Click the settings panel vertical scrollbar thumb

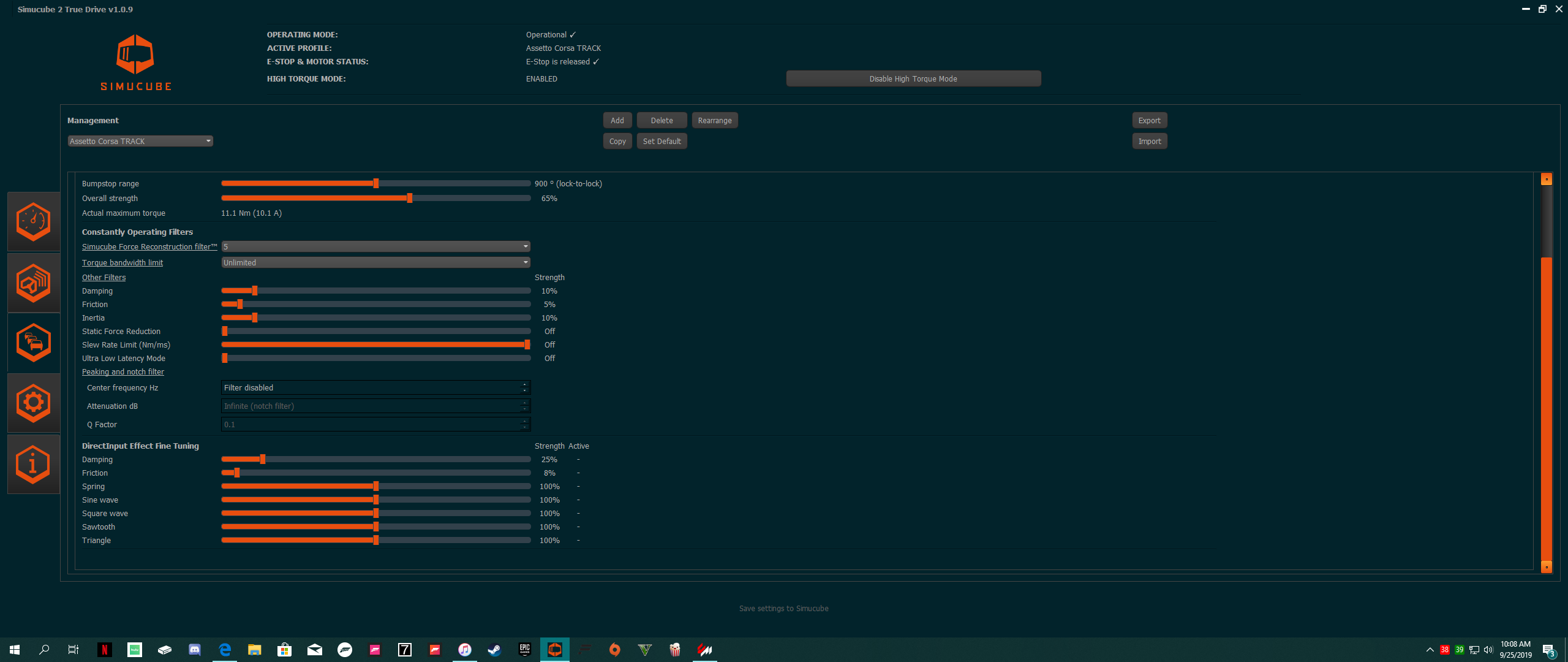[x=1547, y=409]
